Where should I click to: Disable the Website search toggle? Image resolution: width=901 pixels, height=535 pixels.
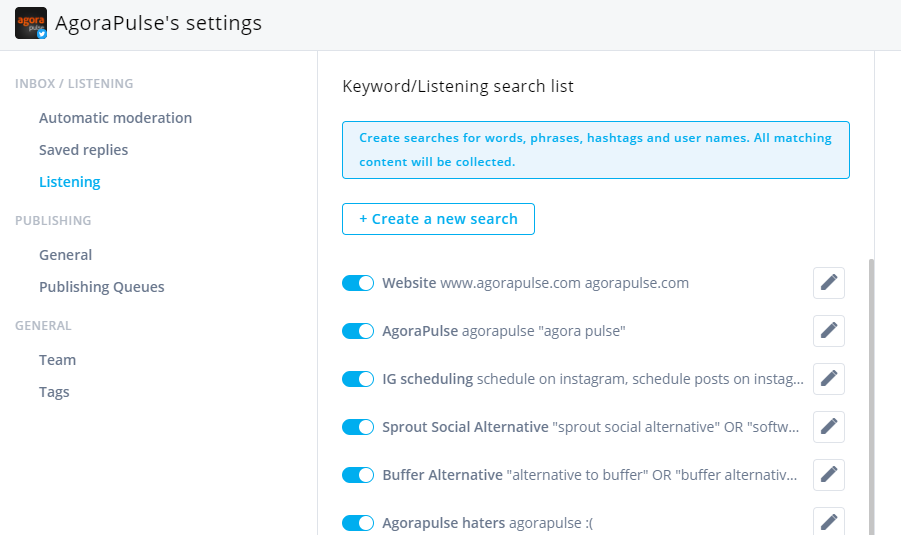point(358,283)
